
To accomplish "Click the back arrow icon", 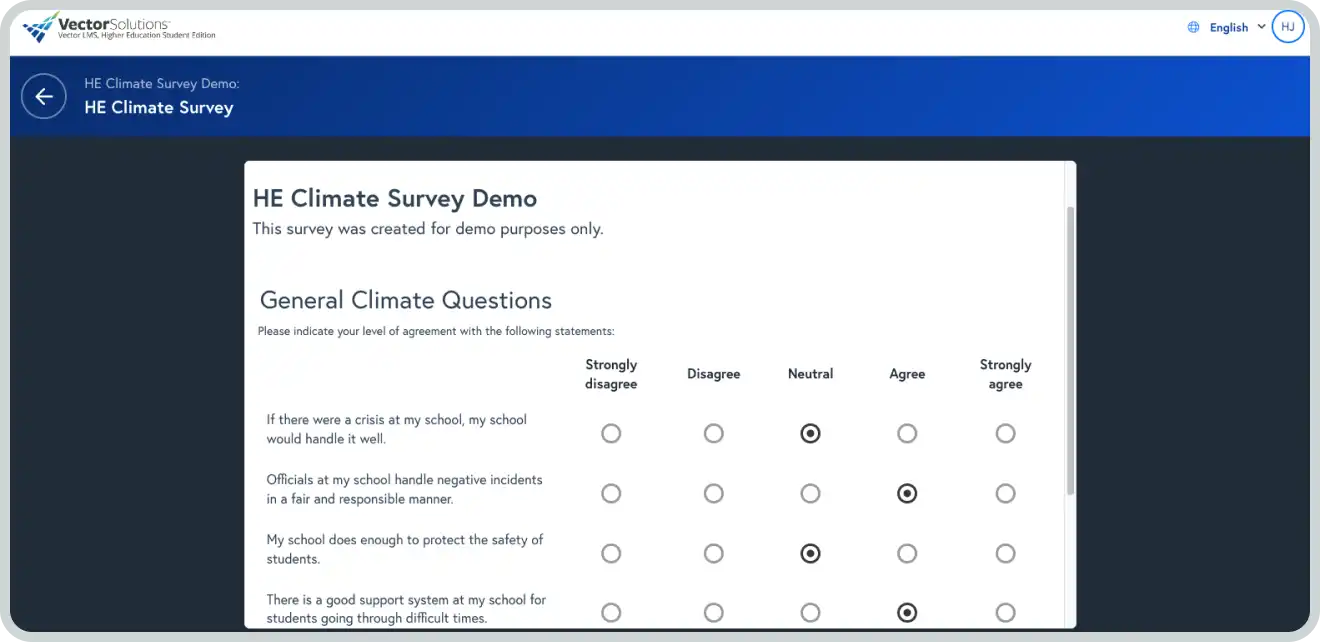I will click(44, 96).
